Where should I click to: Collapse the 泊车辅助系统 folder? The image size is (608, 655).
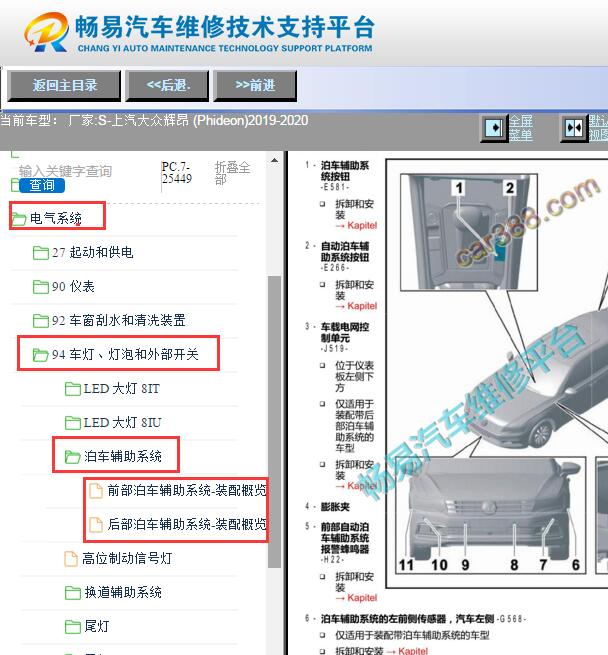pos(123,456)
